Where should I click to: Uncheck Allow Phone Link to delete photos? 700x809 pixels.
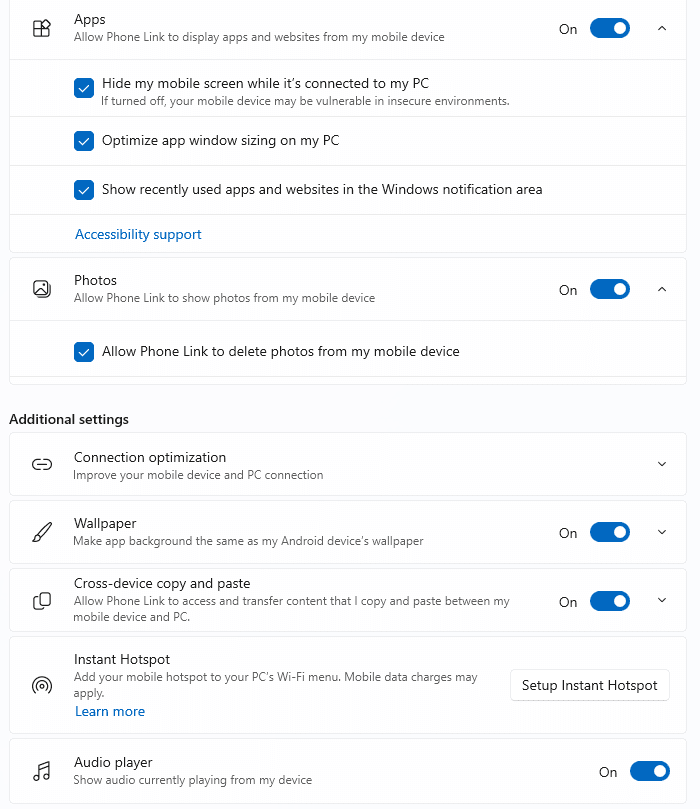coord(84,352)
